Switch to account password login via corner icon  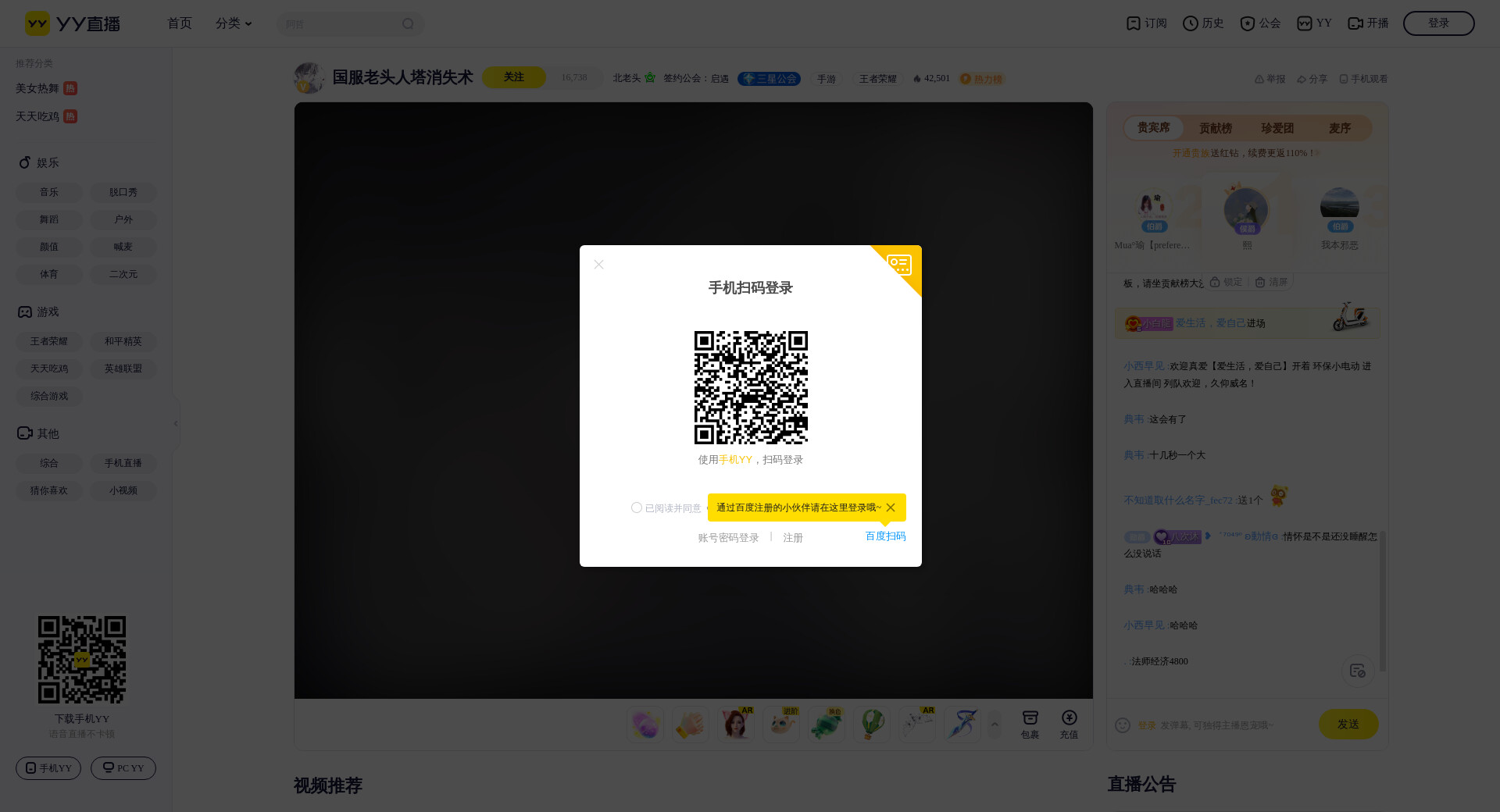[x=901, y=265]
